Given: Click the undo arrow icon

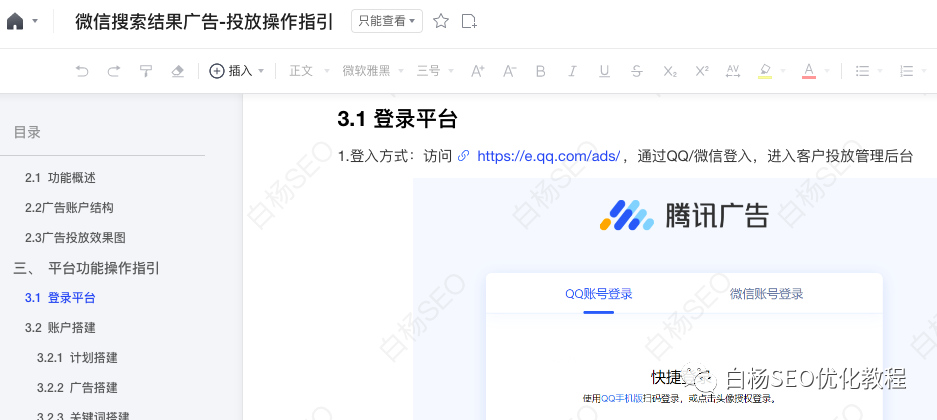Looking at the screenshot, I should [82, 71].
